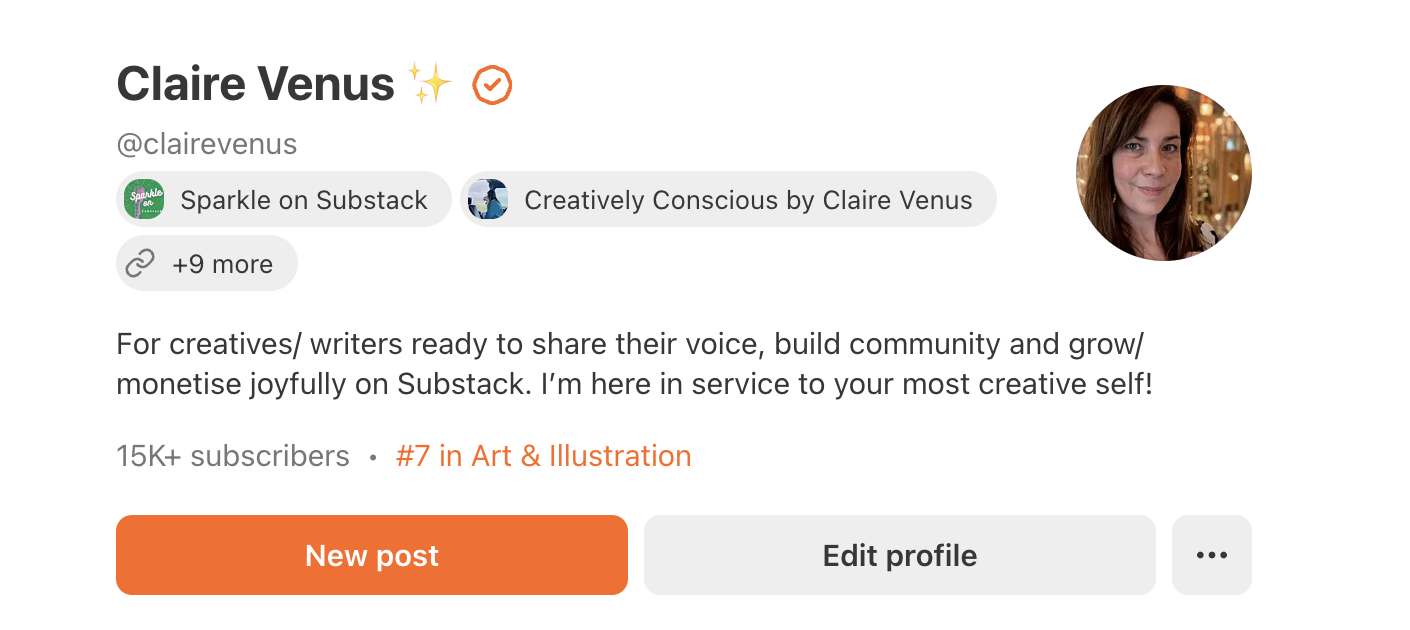The image size is (1410, 630).
Task: Click the @clairevenus handle
Action: click(x=207, y=144)
